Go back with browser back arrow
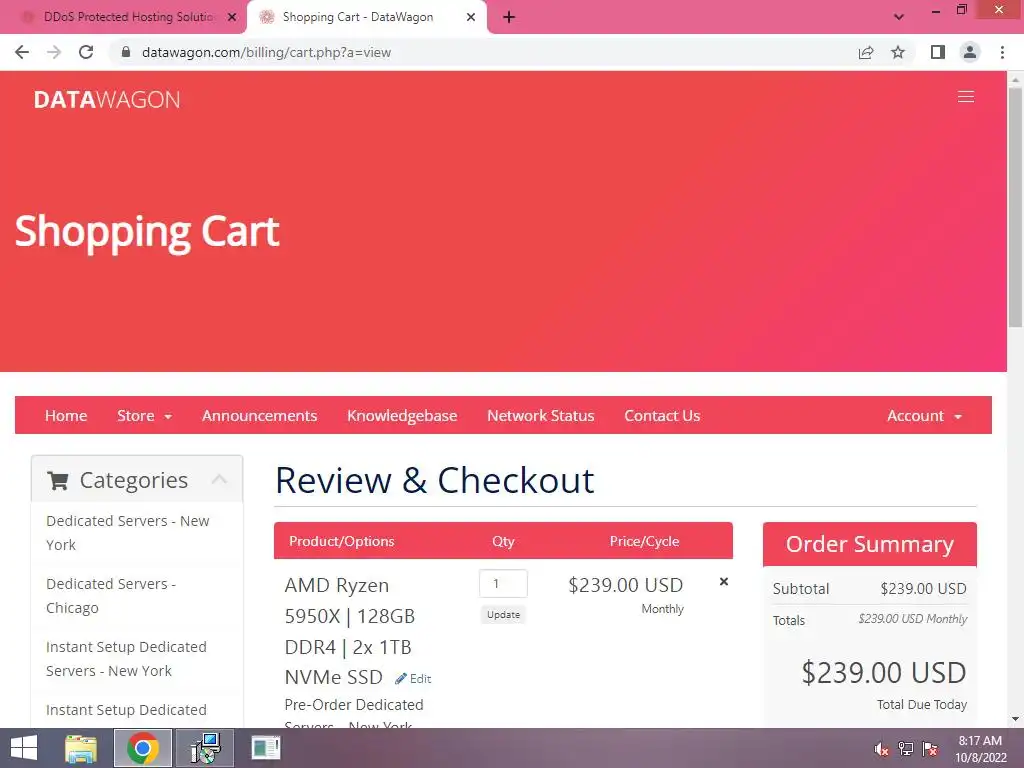Screen dimensions: 1024x768 [22, 52]
